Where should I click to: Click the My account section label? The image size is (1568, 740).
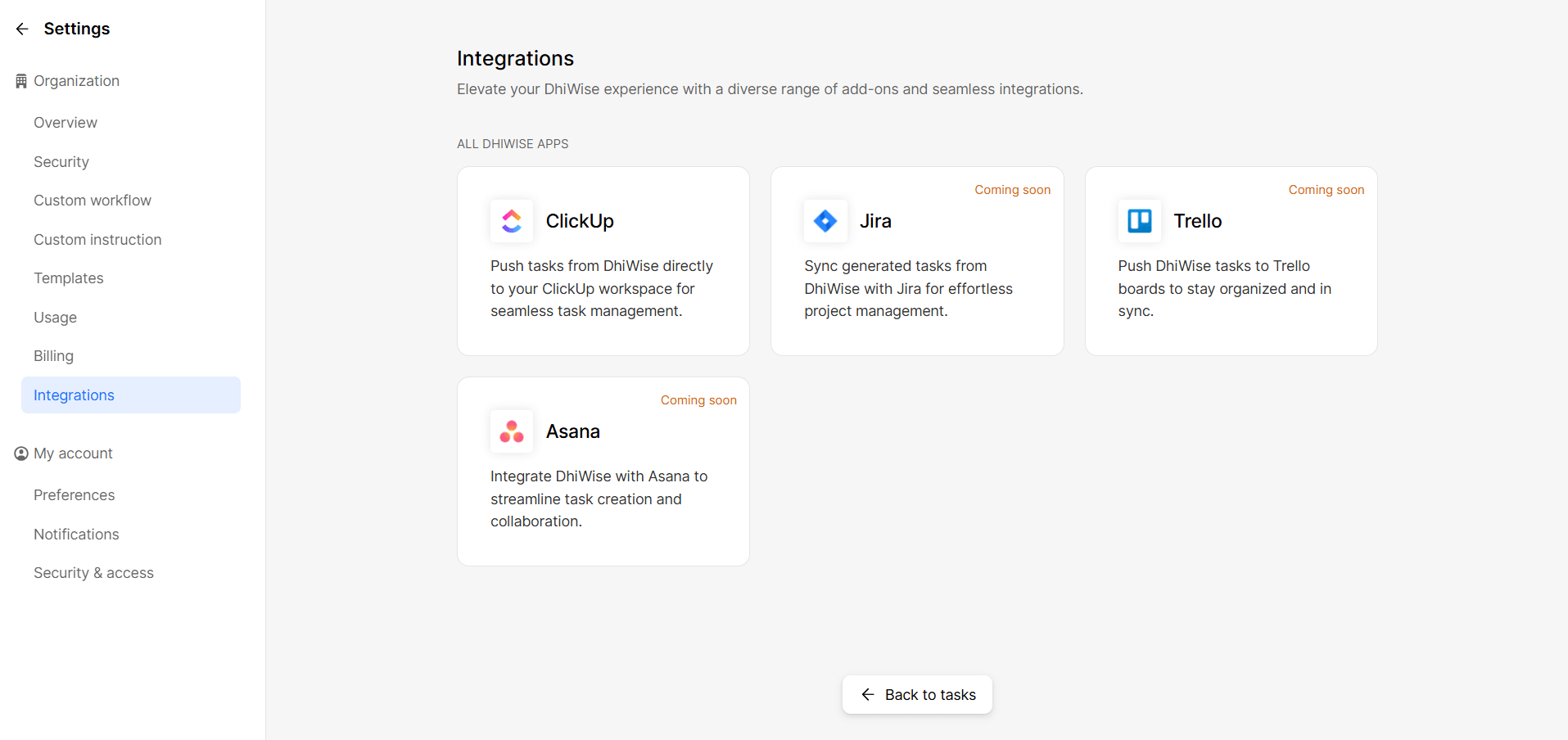coord(73,453)
